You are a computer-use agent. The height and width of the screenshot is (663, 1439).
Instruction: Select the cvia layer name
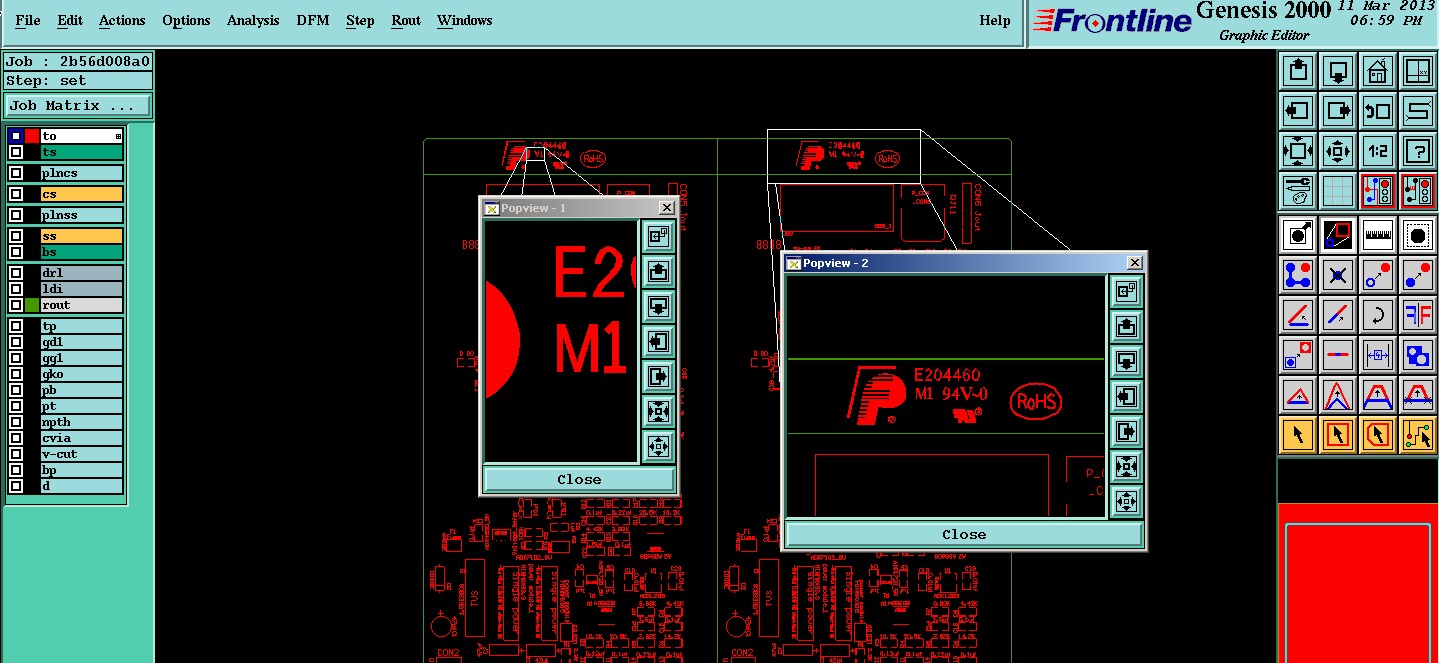(82, 438)
